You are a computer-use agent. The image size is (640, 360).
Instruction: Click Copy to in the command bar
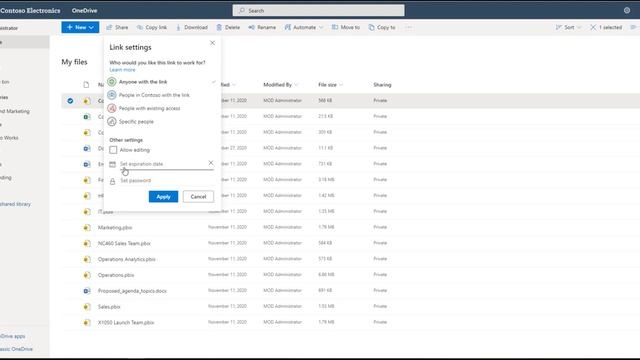pos(382,27)
